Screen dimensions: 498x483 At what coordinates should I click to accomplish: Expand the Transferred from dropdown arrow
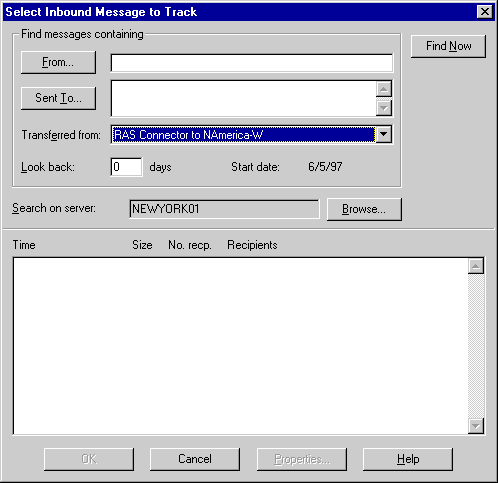[x=384, y=134]
